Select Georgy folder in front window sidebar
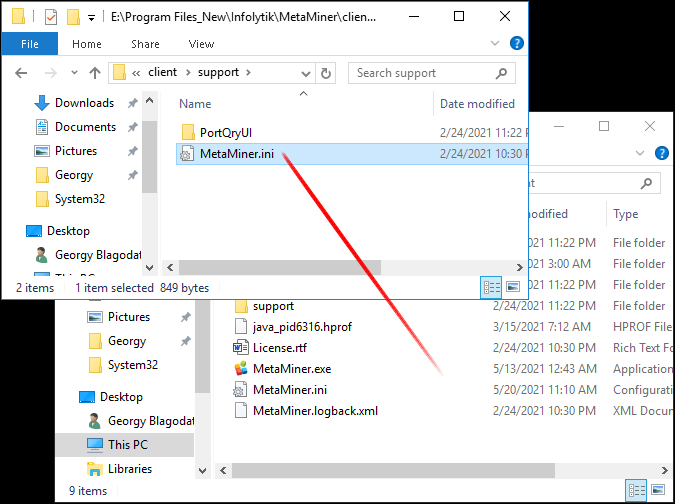675x504 pixels. click(64, 175)
